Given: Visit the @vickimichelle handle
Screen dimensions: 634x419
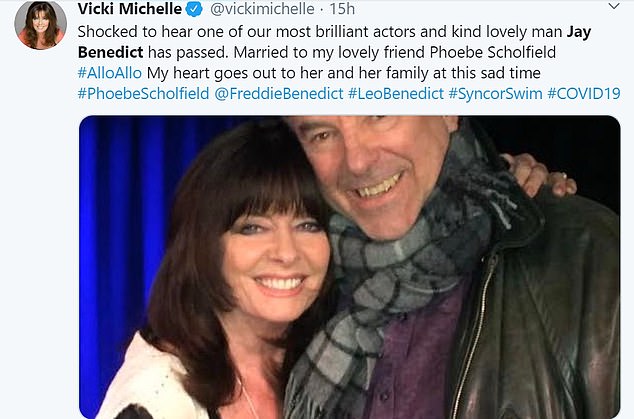Looking at the screenshot, I should (x=262, y=9).
